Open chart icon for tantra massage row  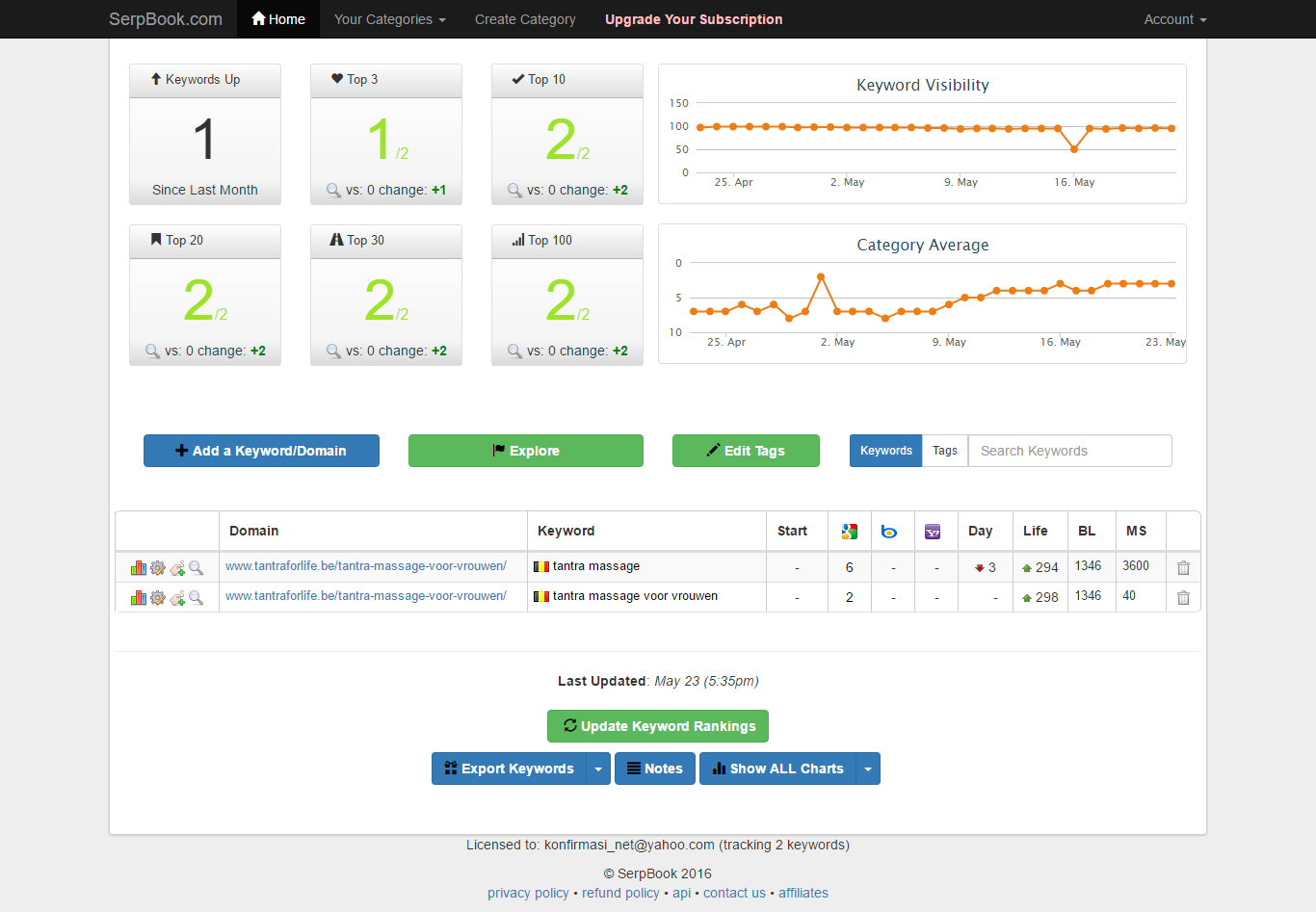138,568
